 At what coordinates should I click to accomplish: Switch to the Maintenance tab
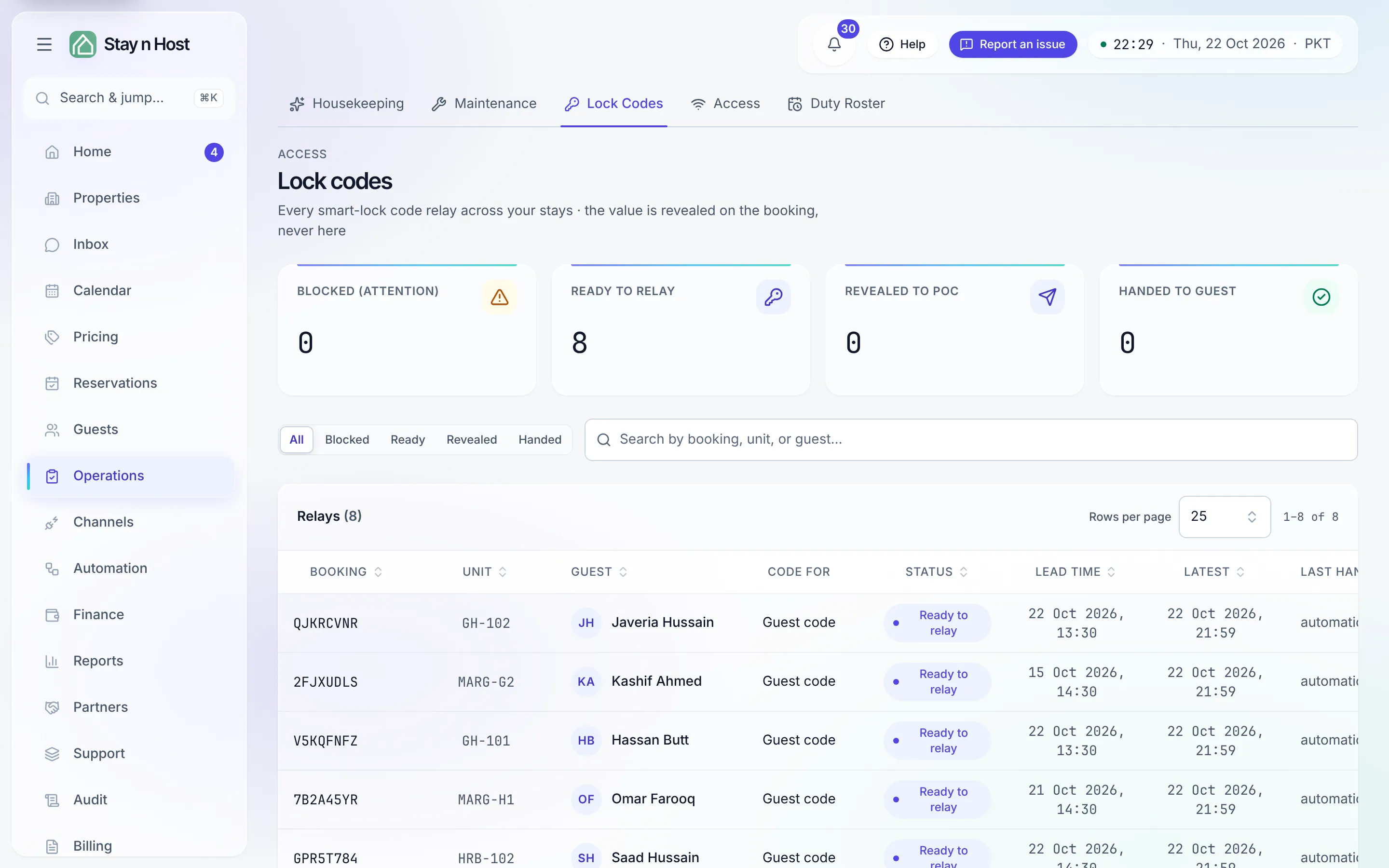pyautogui.click(x=484, y=104)
